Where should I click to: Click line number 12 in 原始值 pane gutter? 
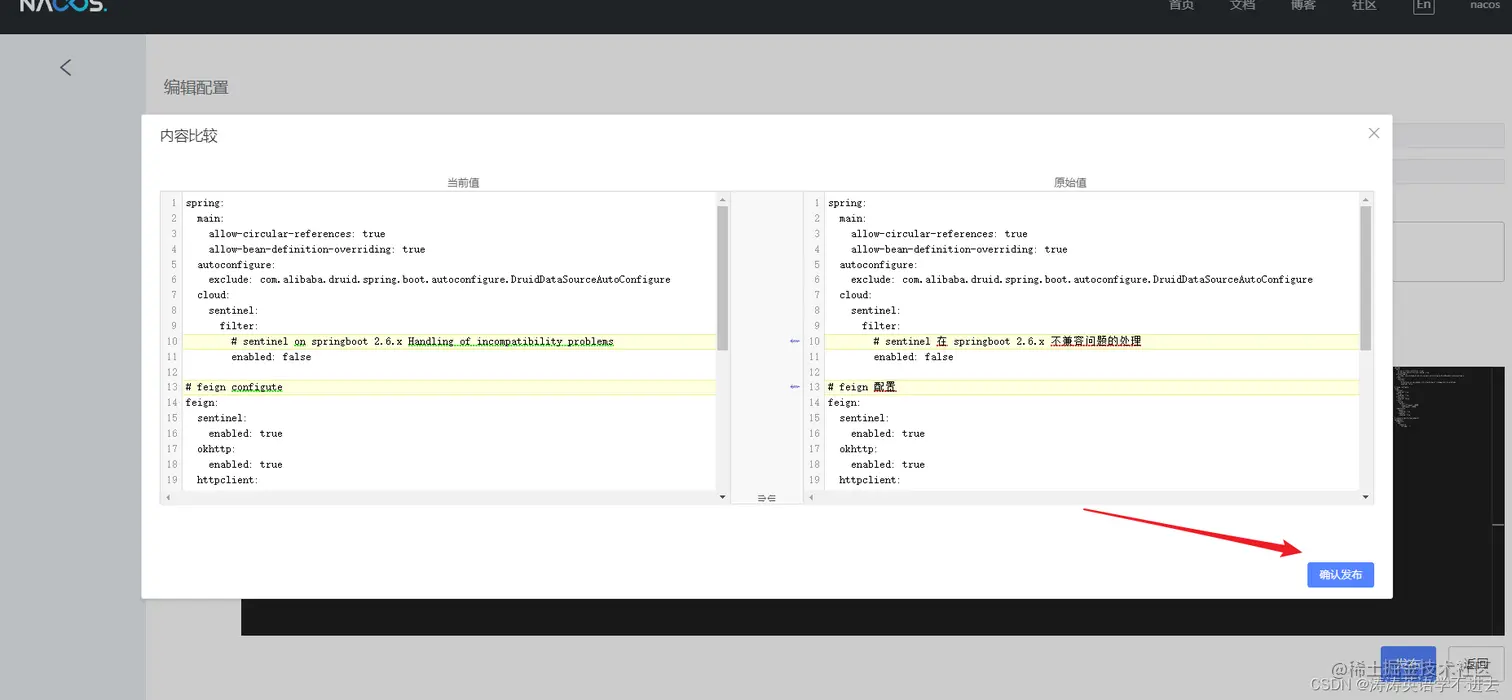(x=814, y=372)
